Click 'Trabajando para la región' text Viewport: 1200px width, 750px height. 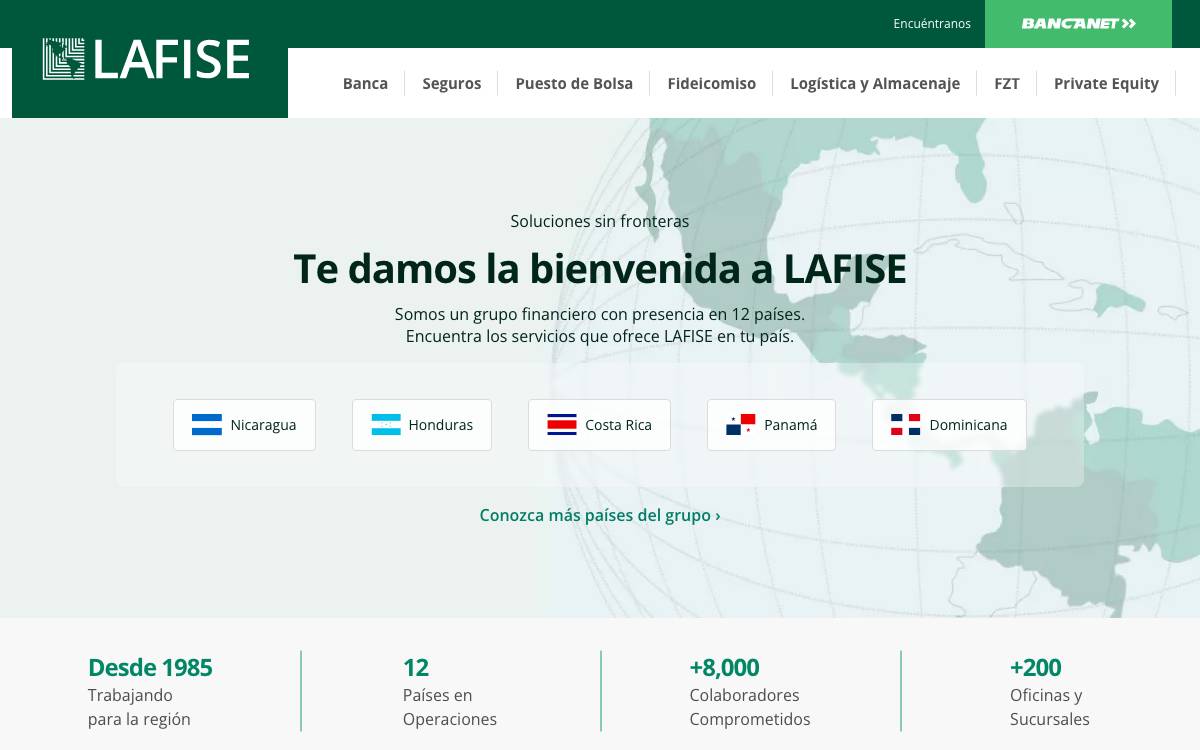tap(139, 707)
